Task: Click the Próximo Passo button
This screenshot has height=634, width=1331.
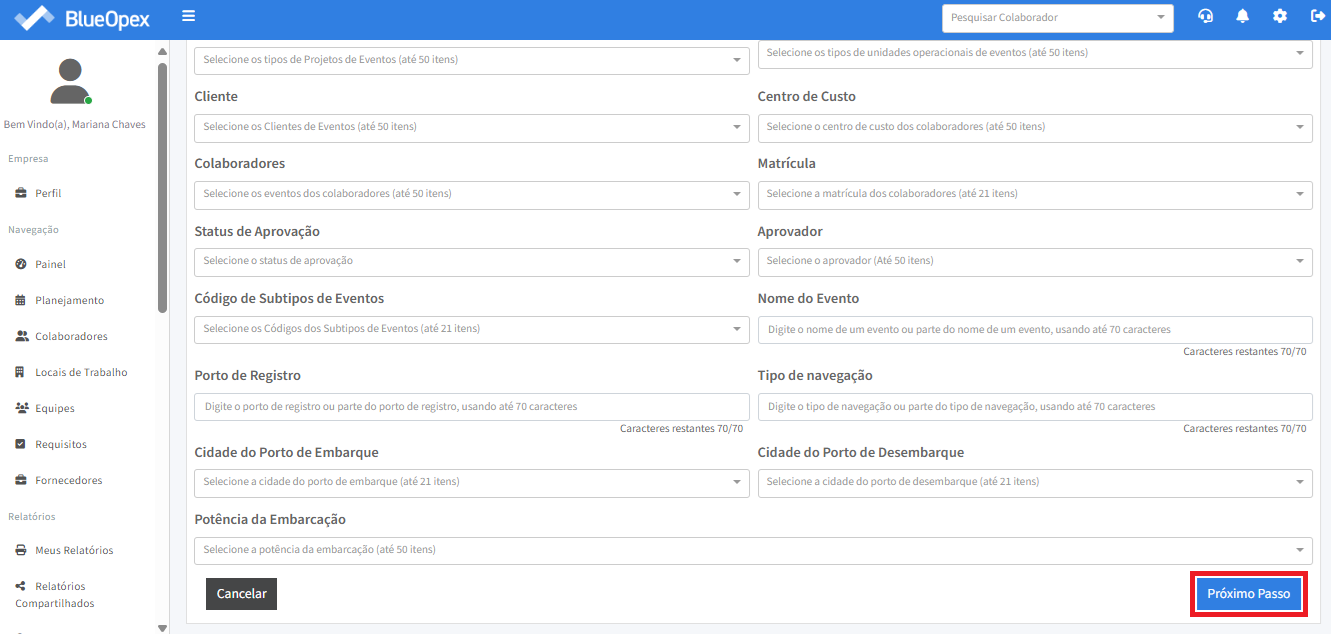Action: (1248, 594)
